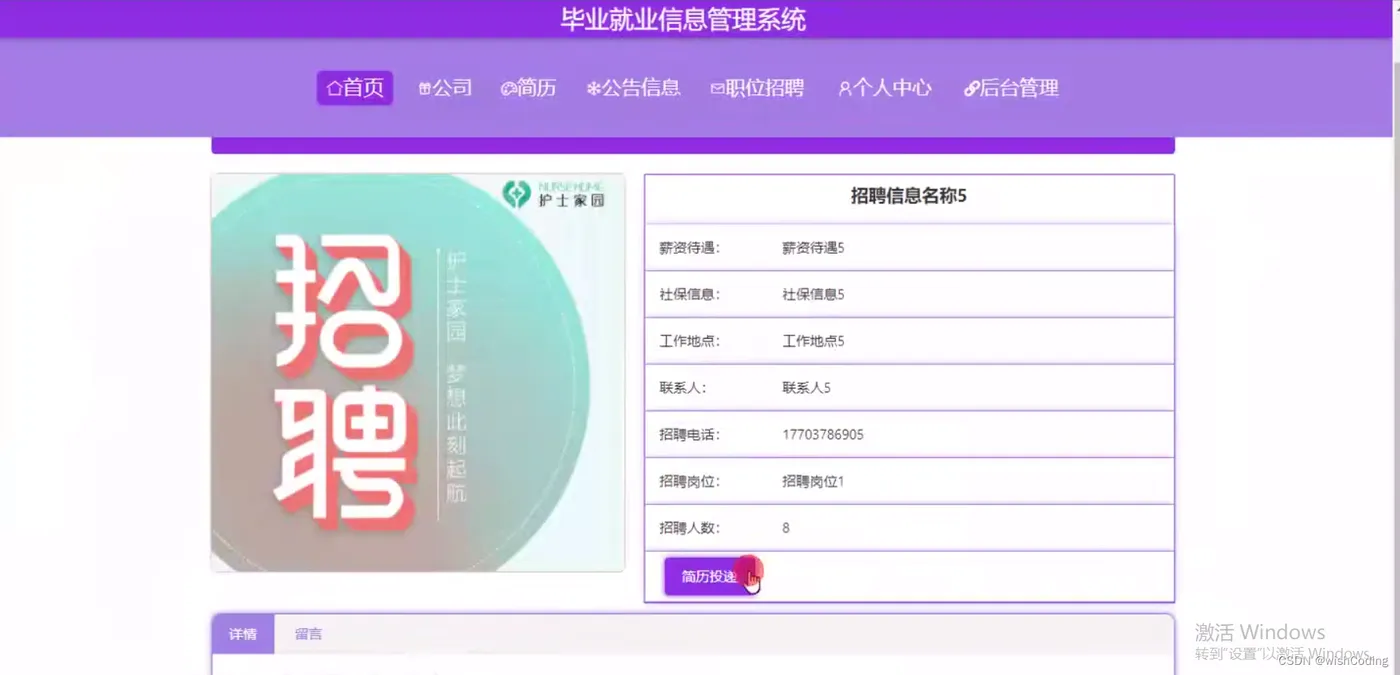1400x675 pixels.
Task: Click the 工作地点5 value
Action: pos(813,341)
